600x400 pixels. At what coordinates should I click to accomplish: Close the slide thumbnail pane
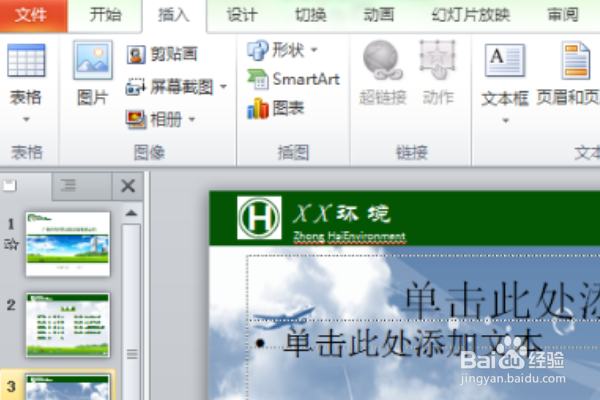coord(128,186)
